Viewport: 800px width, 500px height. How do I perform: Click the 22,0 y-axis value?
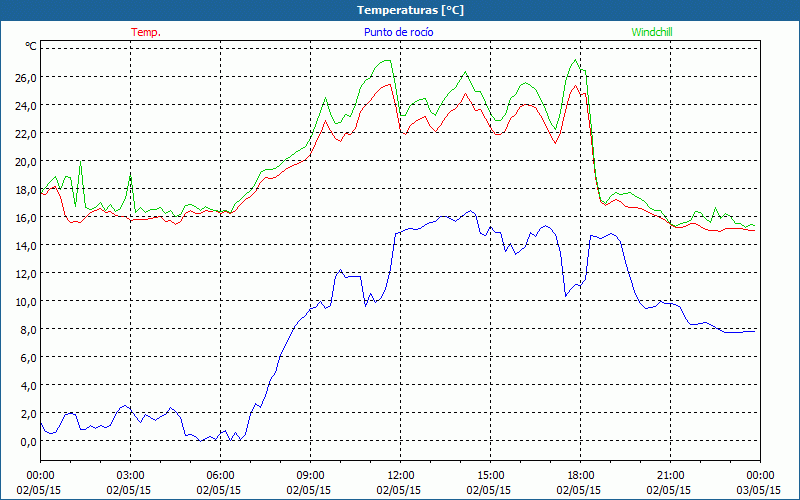26,134
